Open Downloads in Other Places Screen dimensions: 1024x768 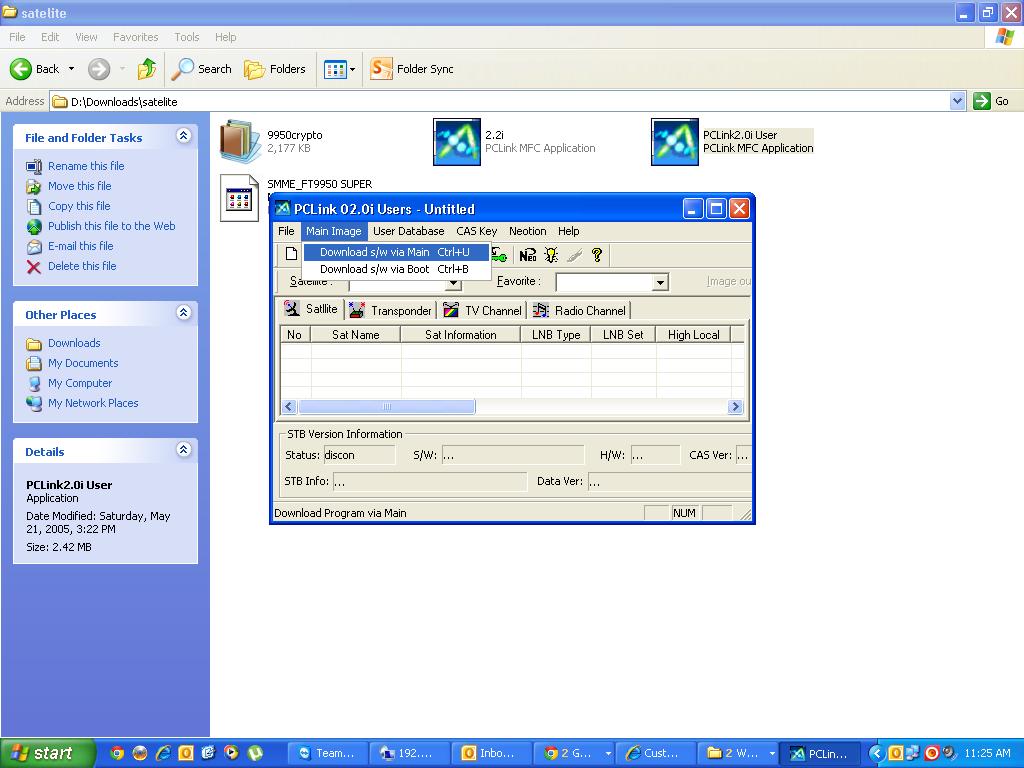coord(74,344)
